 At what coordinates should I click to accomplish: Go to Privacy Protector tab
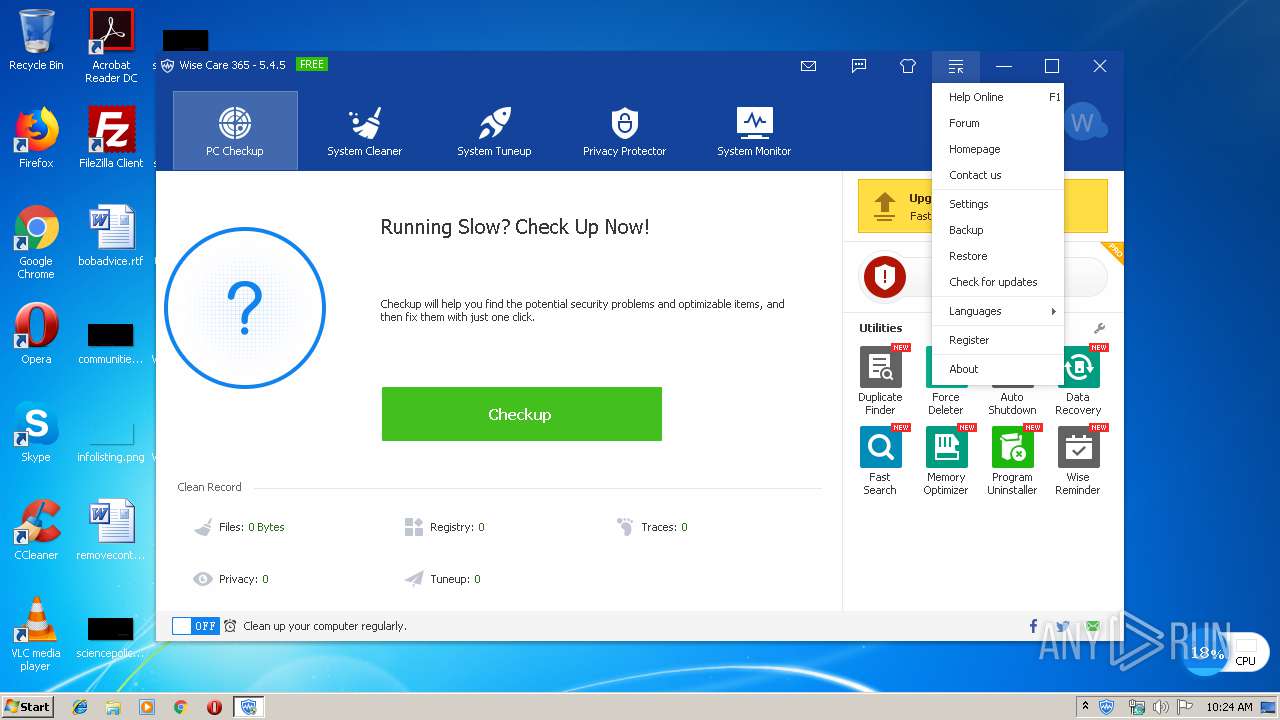624,130
